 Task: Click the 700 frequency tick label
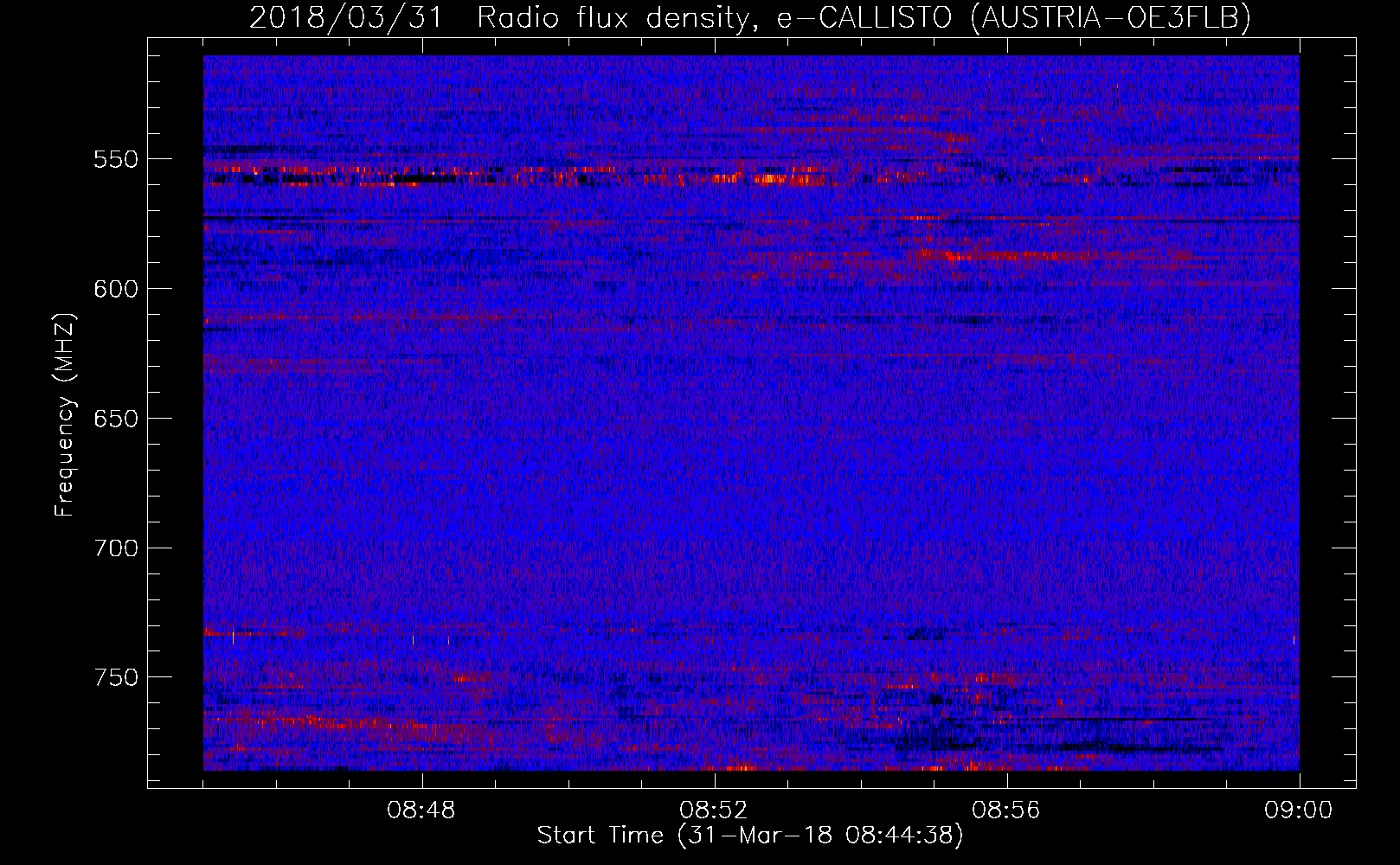116,548
